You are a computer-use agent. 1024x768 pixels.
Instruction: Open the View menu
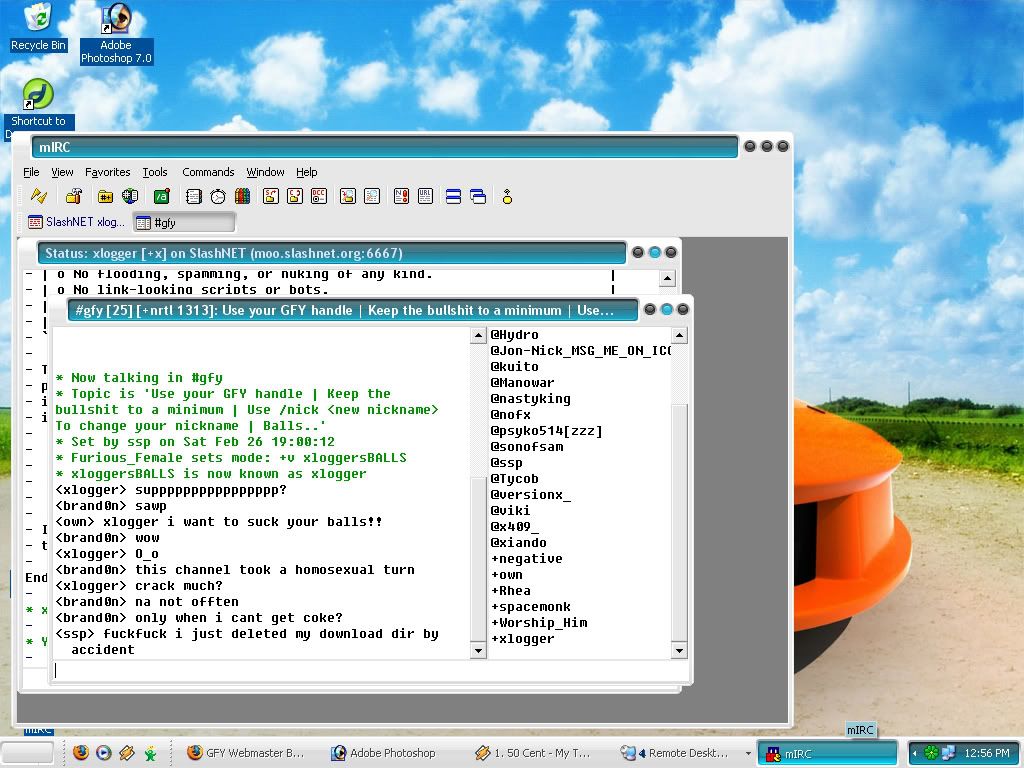coord(62,172)
